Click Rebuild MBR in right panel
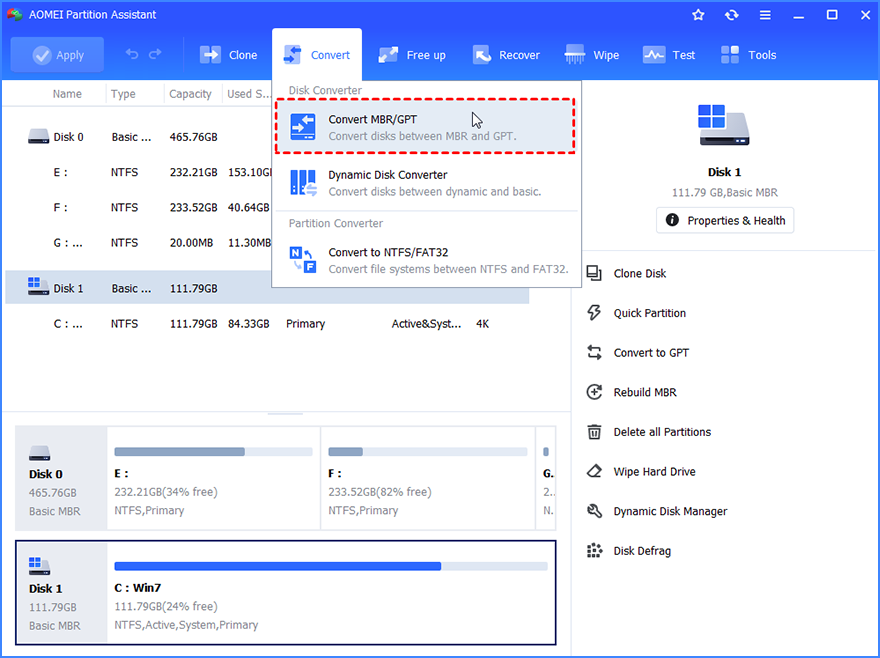The width and height of the screenshot is (880, 658). click(645, 392)
